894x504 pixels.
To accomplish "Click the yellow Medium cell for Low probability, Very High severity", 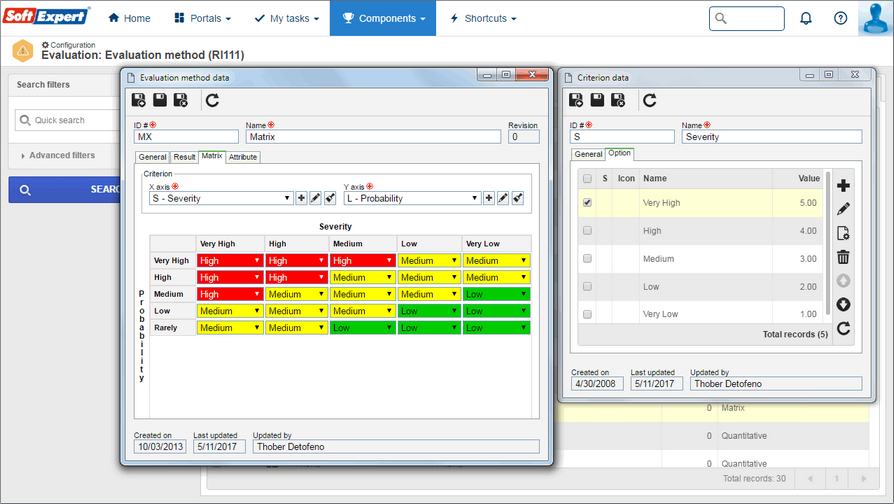I will point(229,311).
